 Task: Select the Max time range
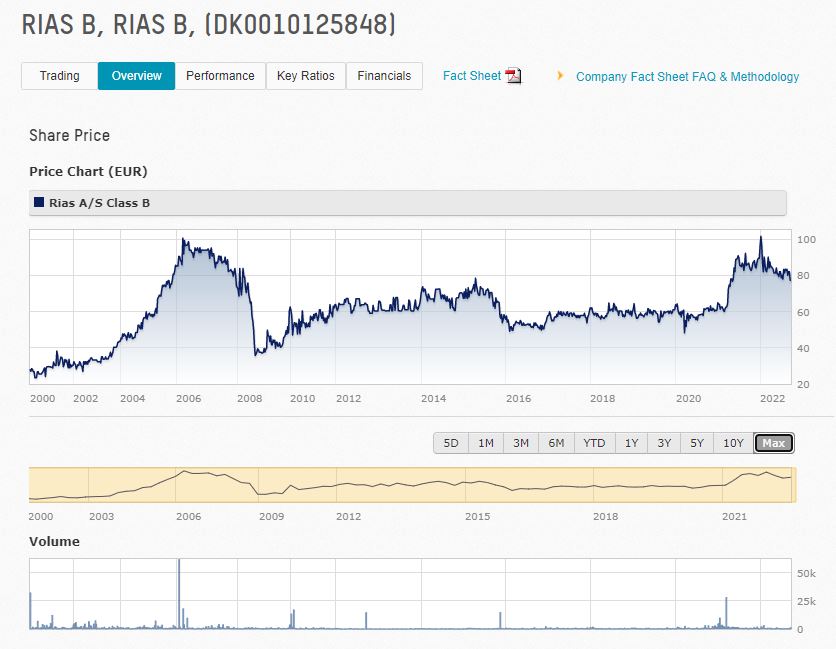[x=773, y=442]
